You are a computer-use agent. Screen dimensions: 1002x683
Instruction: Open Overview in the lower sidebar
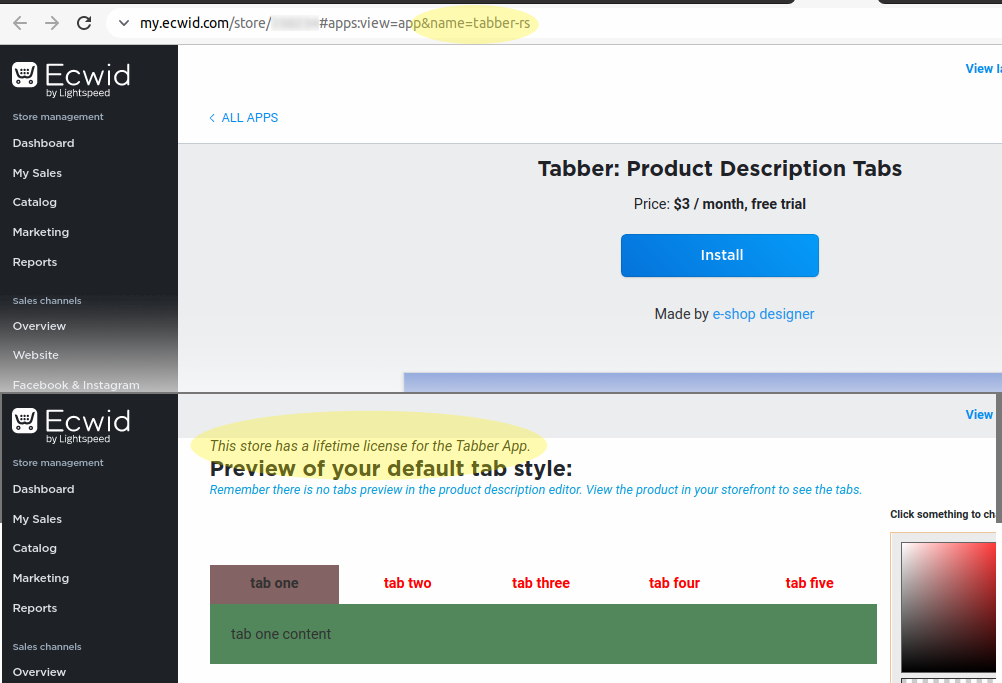(39, 672)
